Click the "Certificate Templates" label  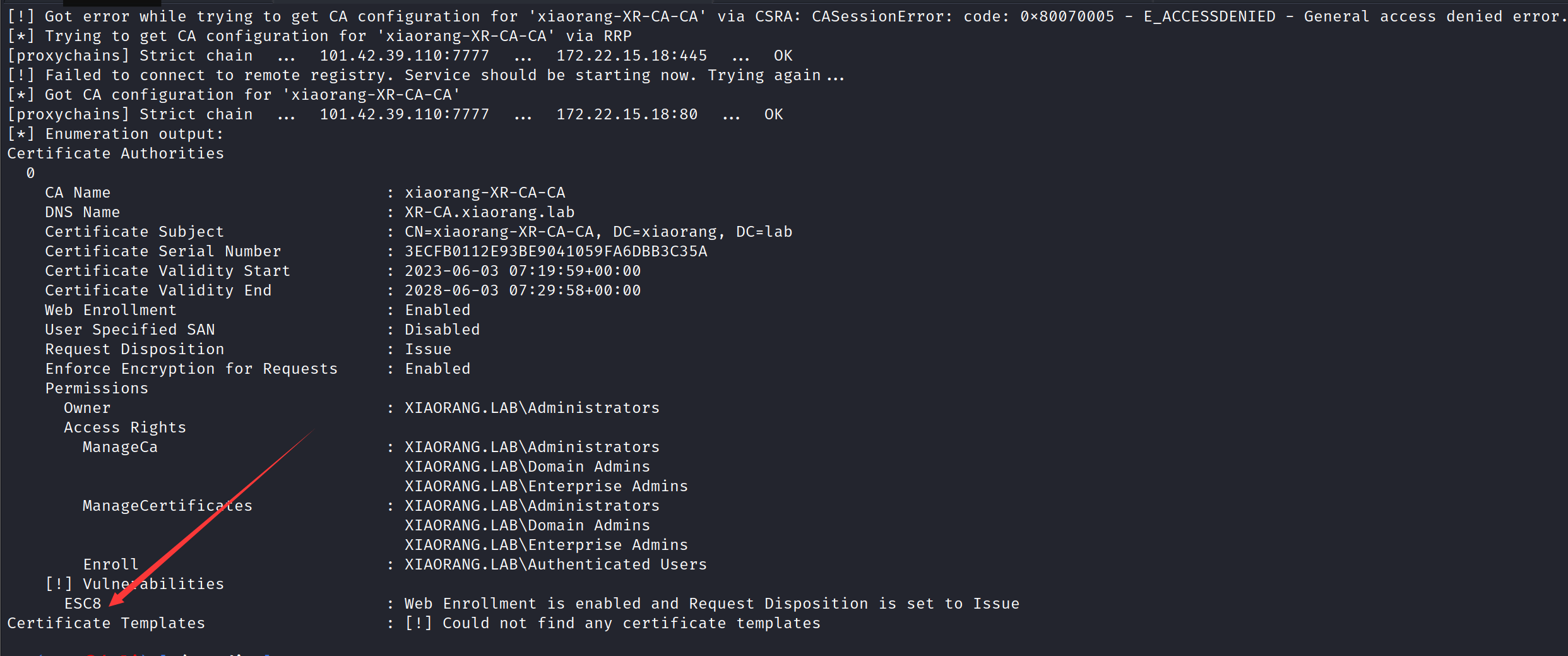[x=106, y=623]
